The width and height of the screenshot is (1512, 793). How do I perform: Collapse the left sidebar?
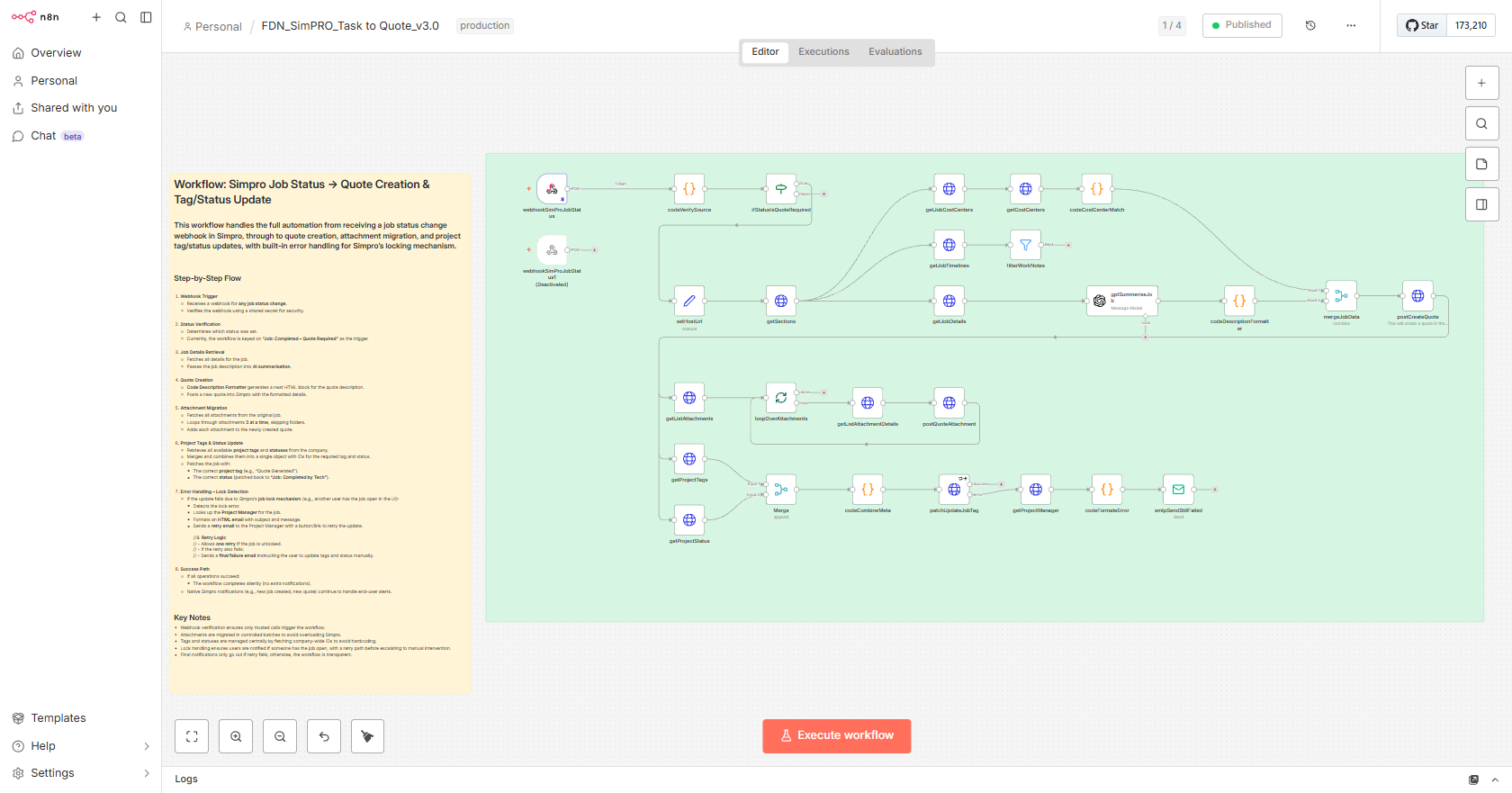click(x=146, y=17)
